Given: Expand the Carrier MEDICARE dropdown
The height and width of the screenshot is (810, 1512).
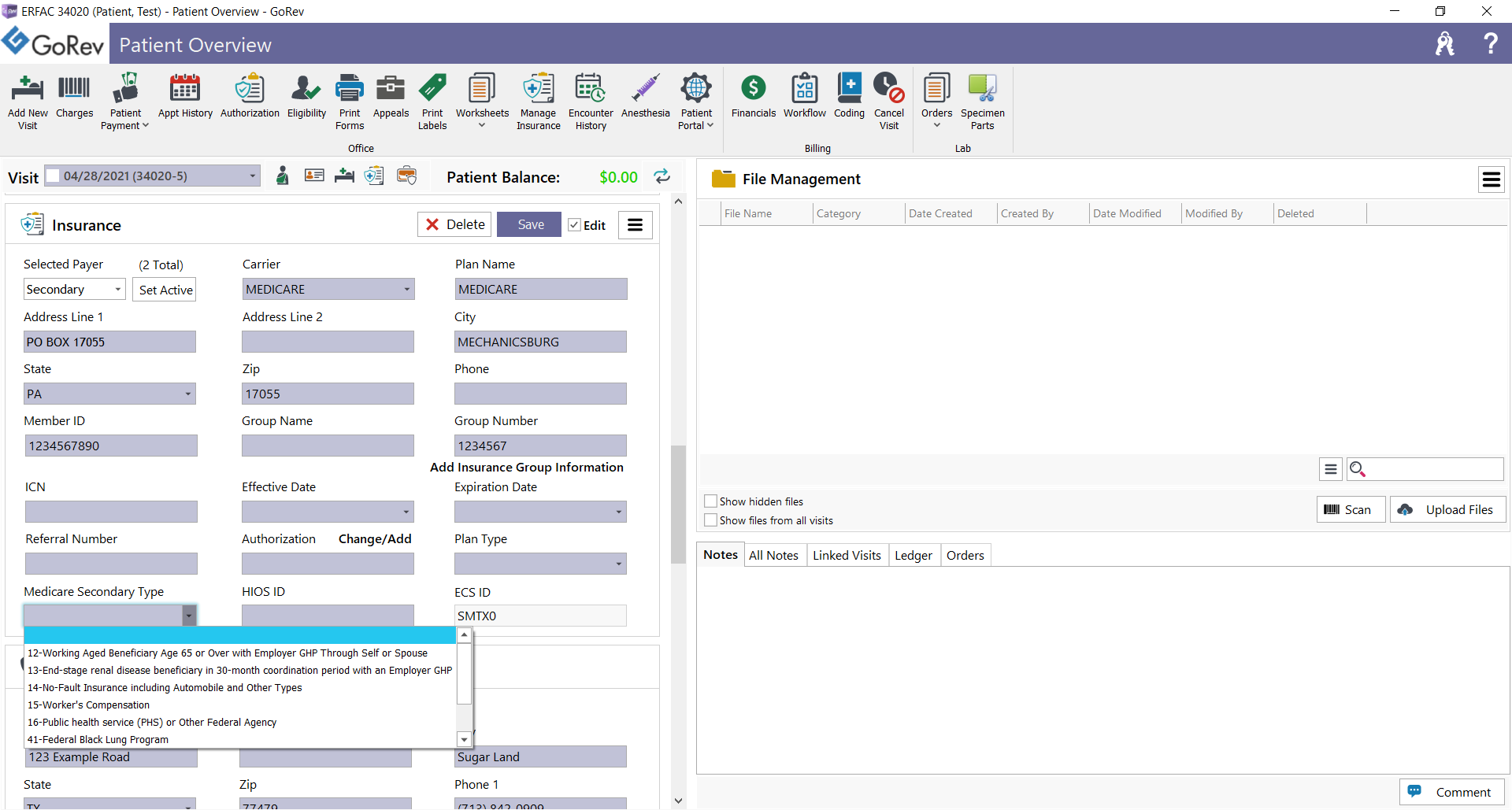Looking at the screenshot, I should click(406, 290).
